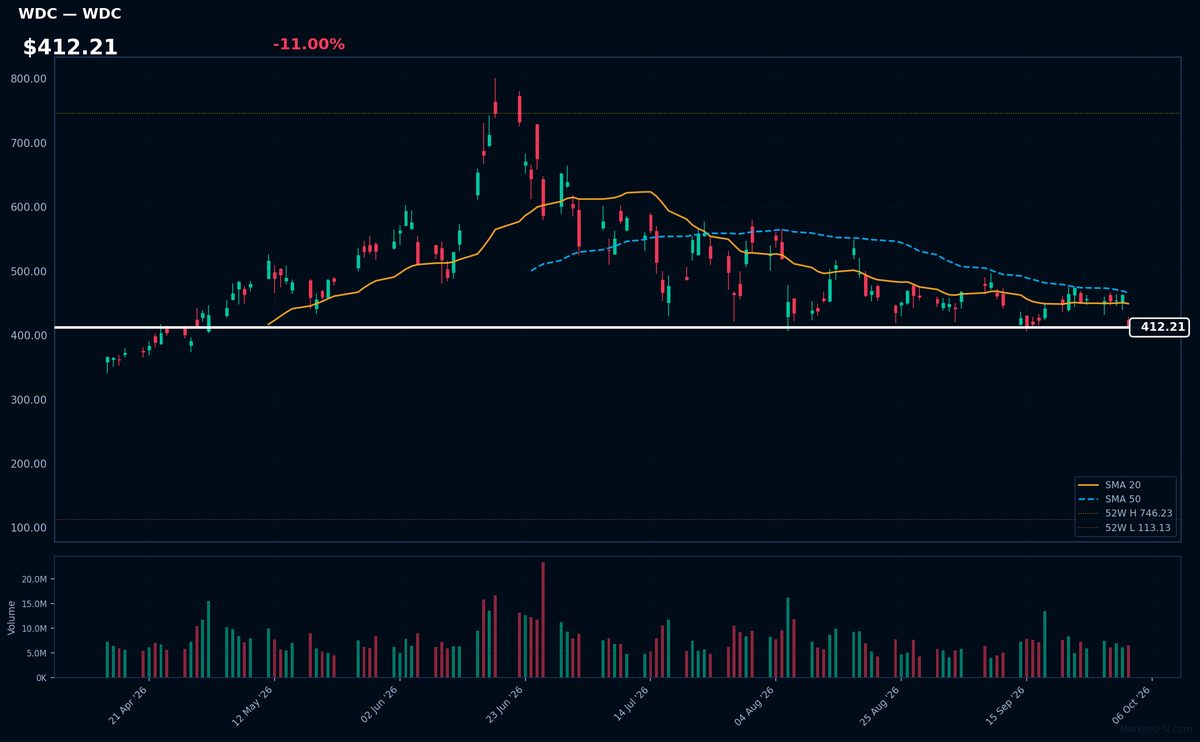This screenshot has height=742, width=1200.
Task: Click the 02 Jun '26 date label
Action: click(379, 704)
